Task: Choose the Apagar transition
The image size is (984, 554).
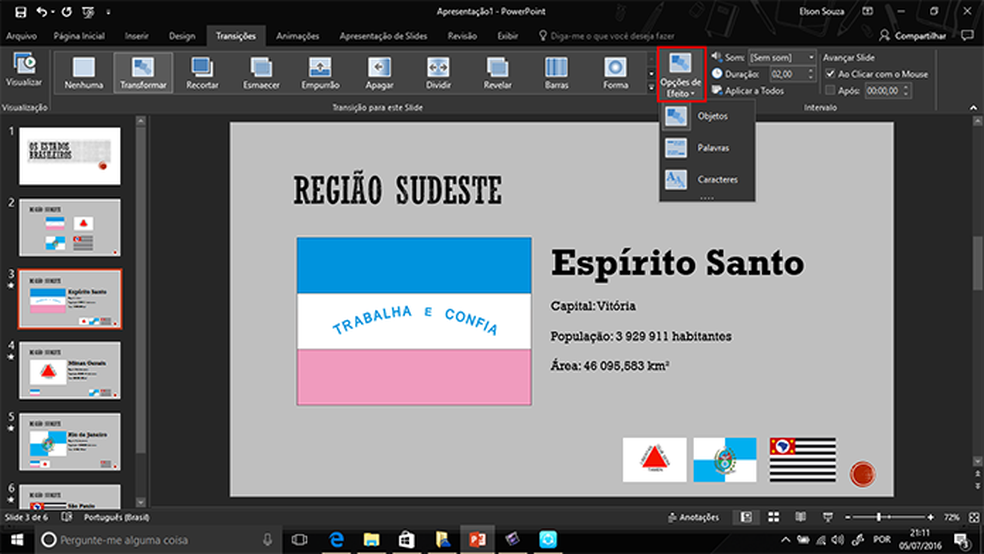Action: tap(379, 73)
